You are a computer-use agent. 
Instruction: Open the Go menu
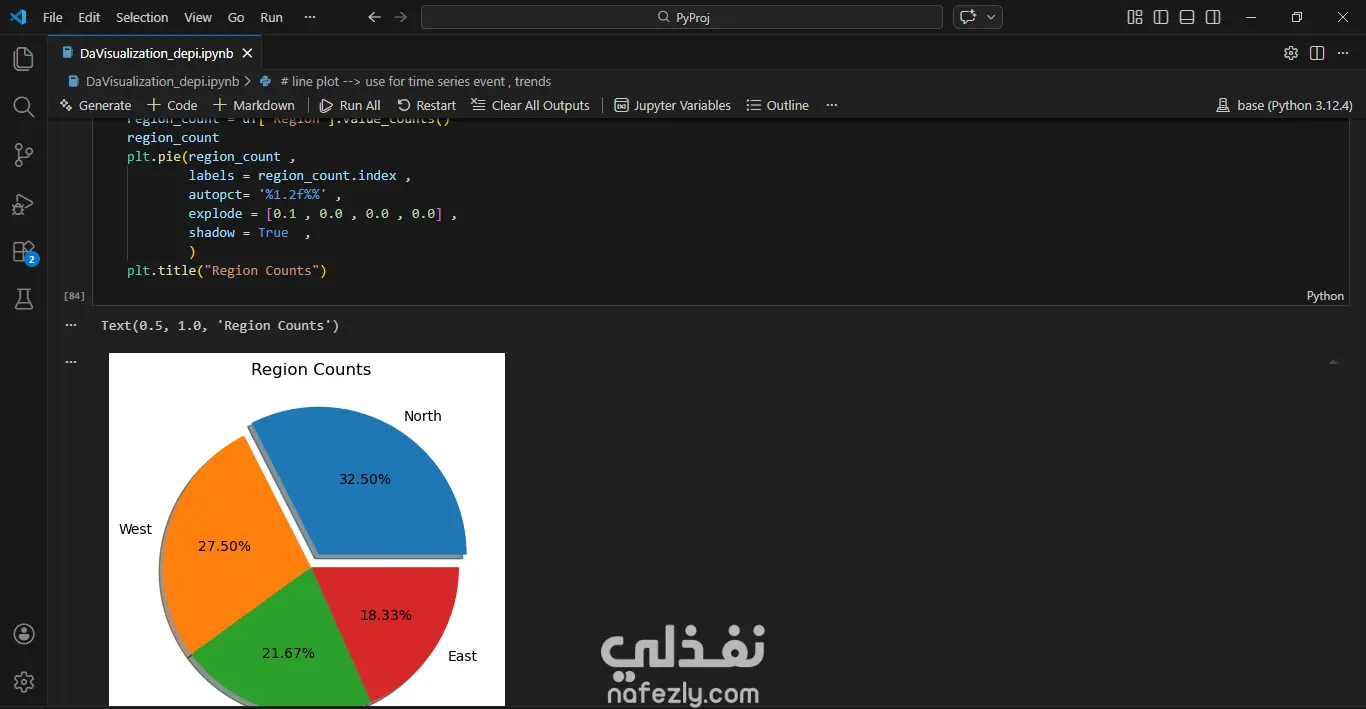tap(236, 17)
